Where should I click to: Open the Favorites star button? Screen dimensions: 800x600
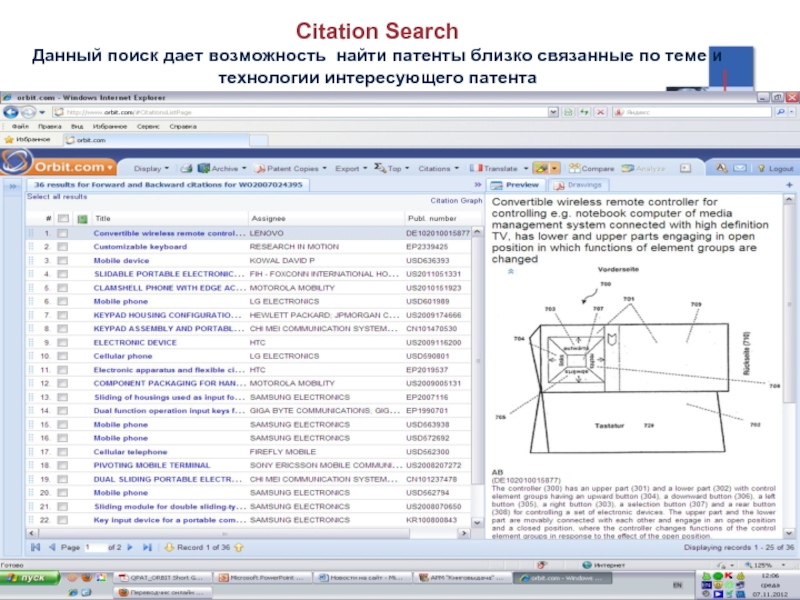click(x=28, y=139)
